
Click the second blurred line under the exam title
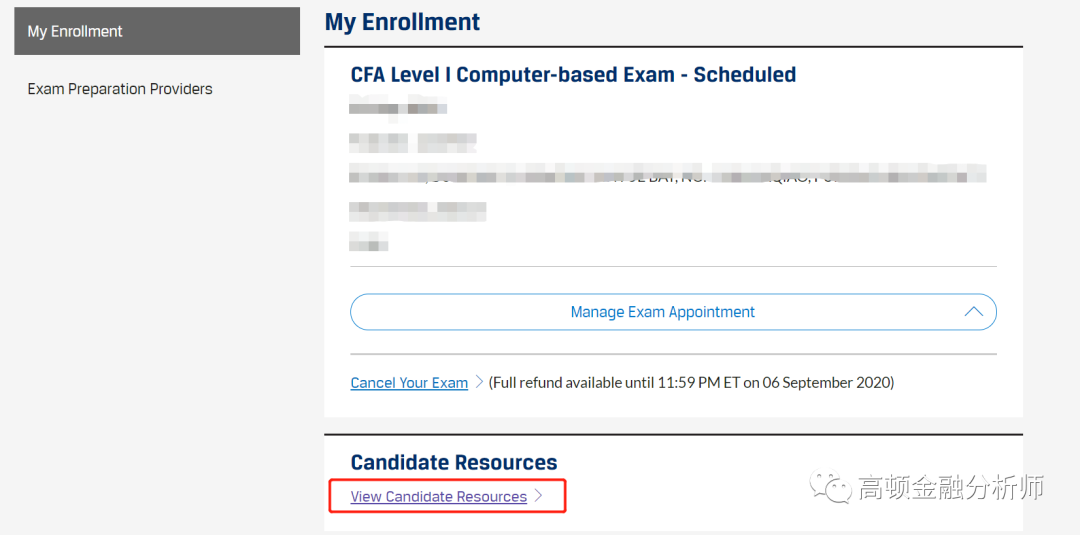click(413, 142)
